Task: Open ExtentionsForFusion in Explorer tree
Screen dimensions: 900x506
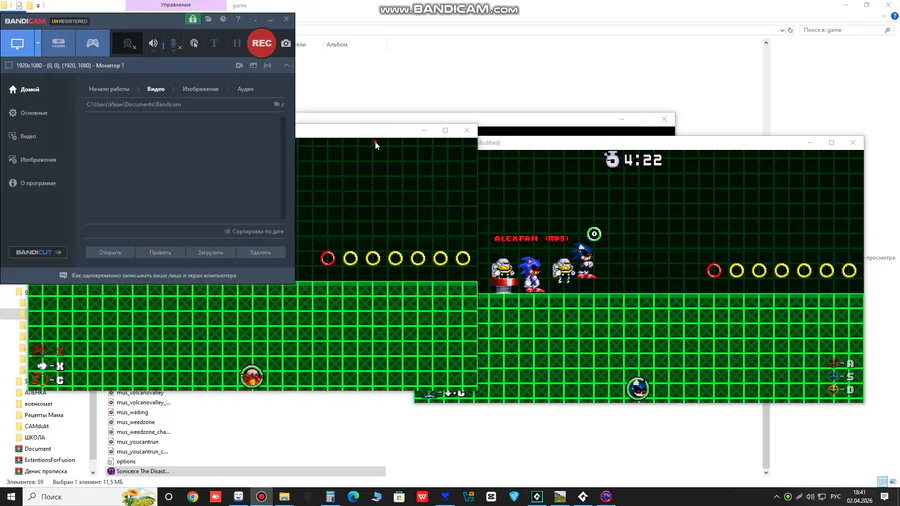Action: click(x=49, y=460)
